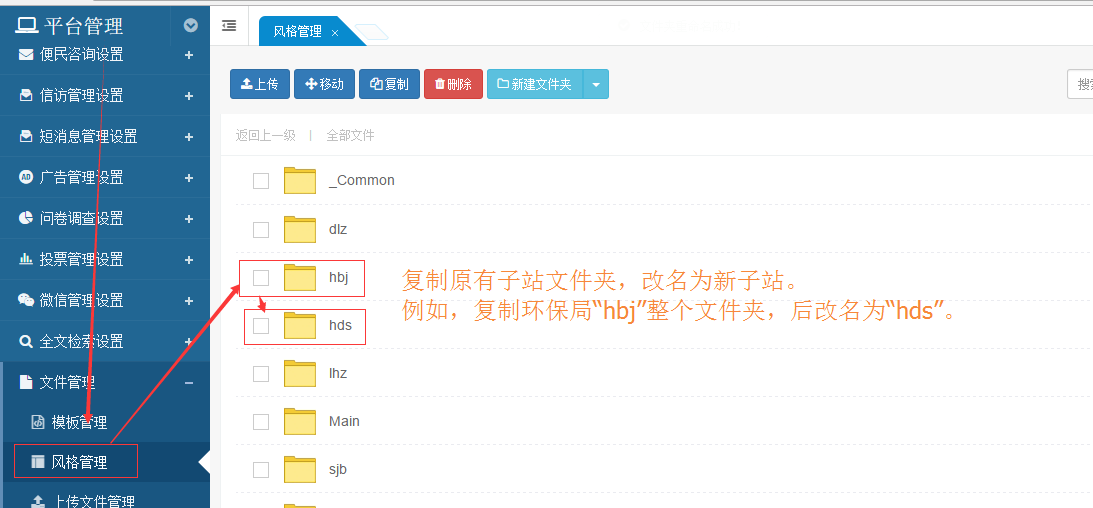
Task: Expand 全文检索设置 with its plus sign
Action: (x=189, y=342)
